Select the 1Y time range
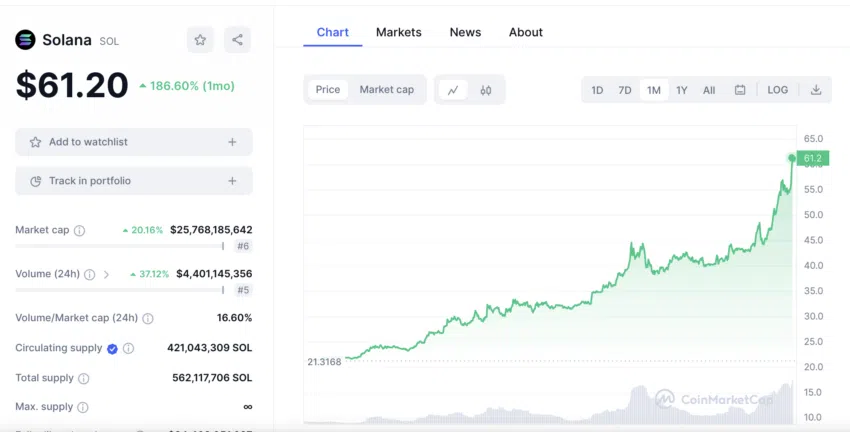Viewport: 850px width, 432px height. tap(682, 90)
